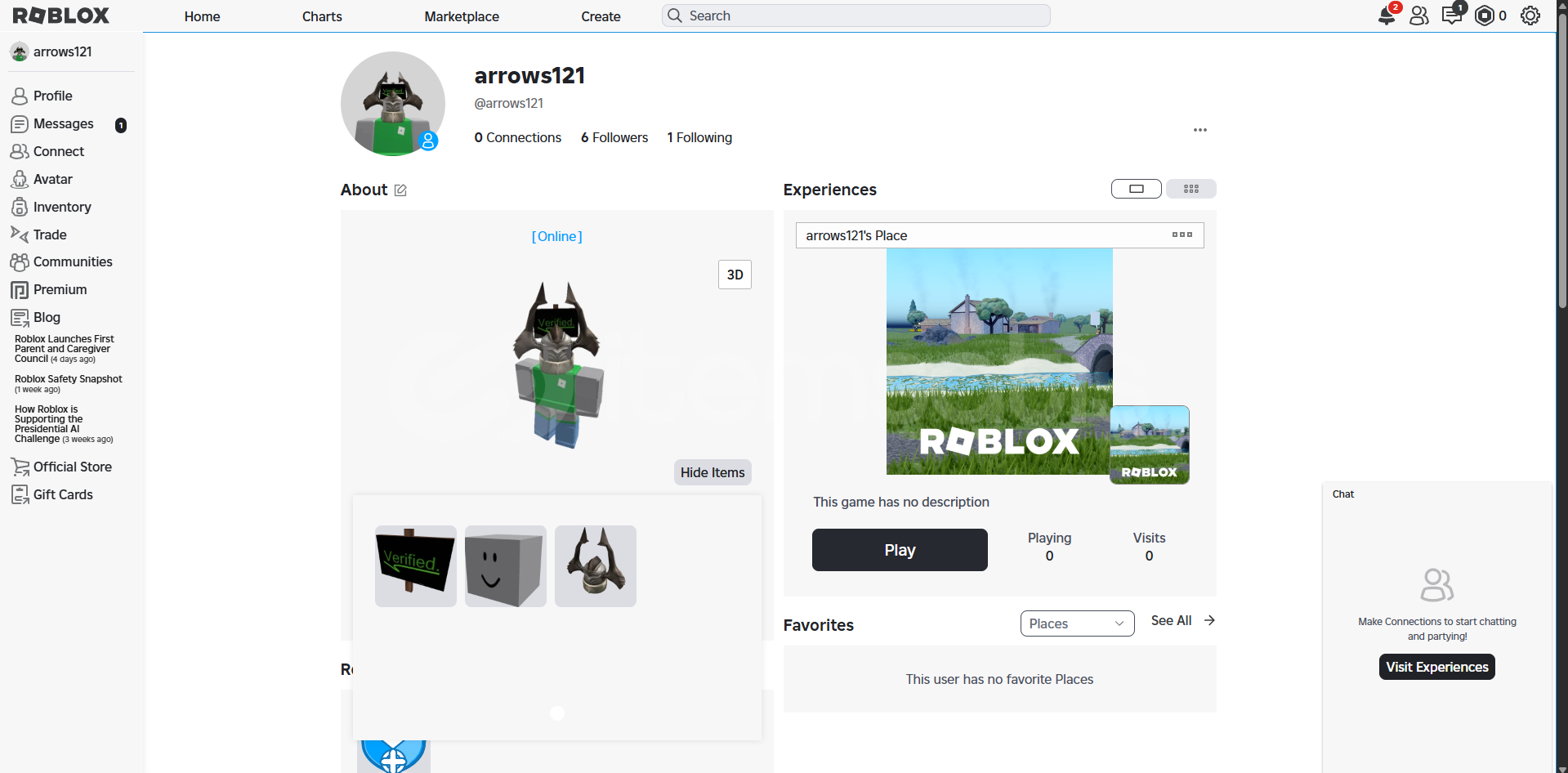Click the sidebar arrows121 avatar icon
The height and width of the screenshot is (773, 1568).
[20, 52]
